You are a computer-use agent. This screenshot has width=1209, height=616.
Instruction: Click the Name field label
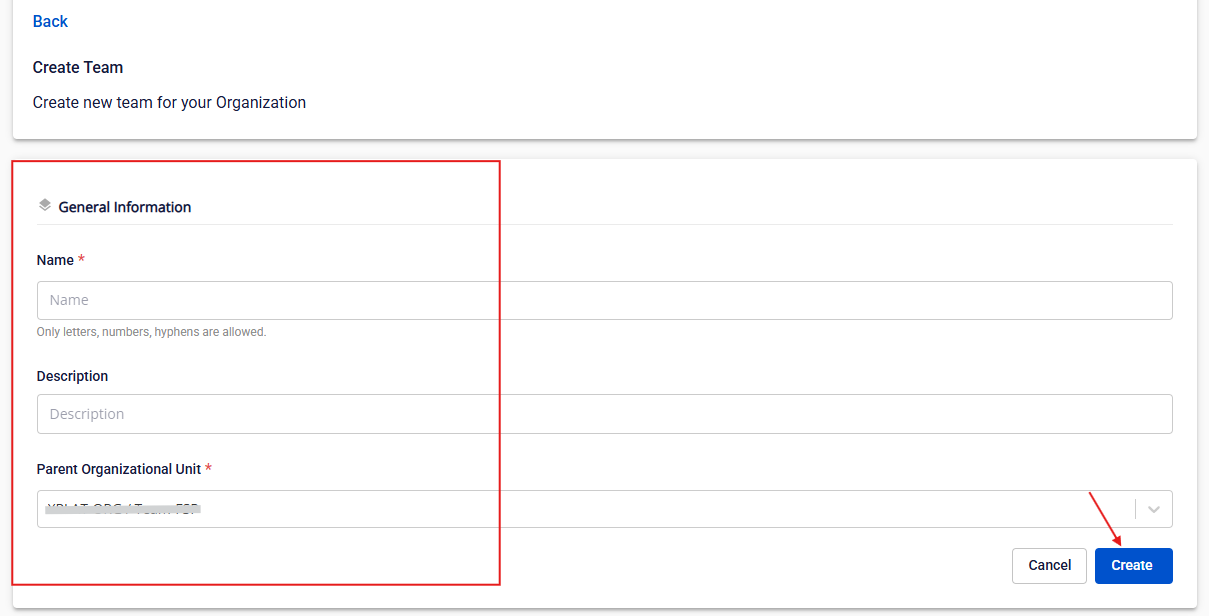(55, 260)
